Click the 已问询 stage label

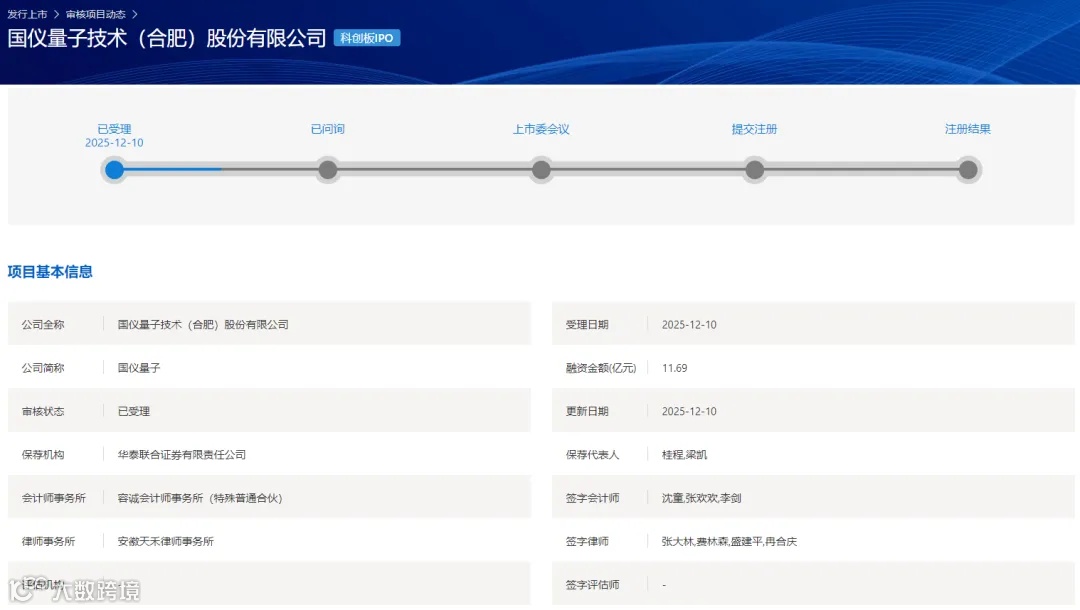[x=328, y=129]
